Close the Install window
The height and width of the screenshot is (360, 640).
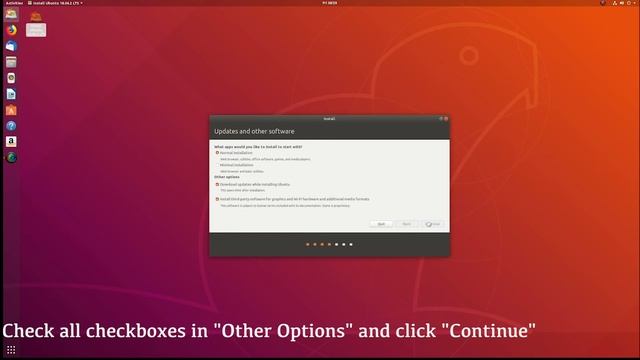446,119
